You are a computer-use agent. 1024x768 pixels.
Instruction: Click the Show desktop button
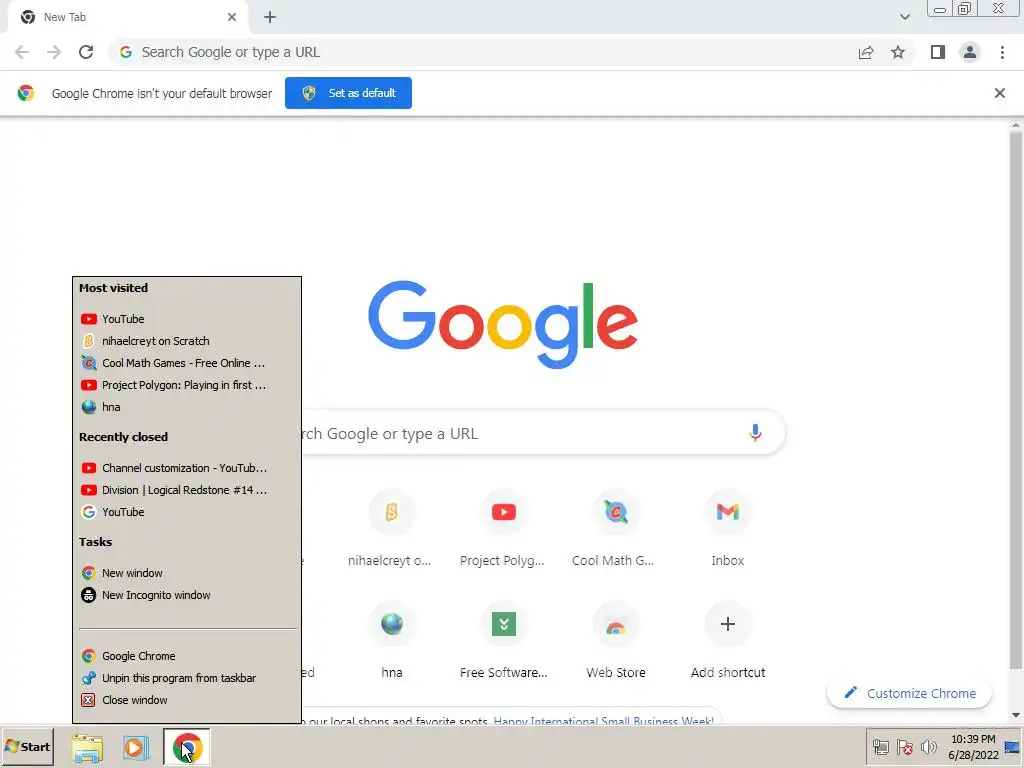pos(1013,747)
